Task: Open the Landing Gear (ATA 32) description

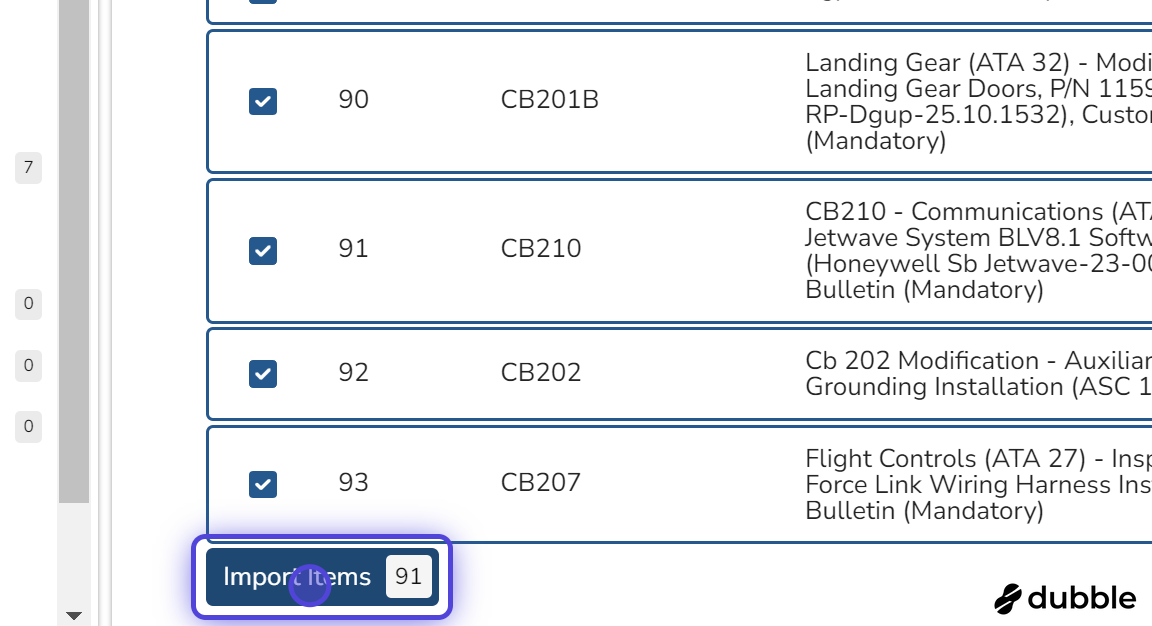Action: click(979, 101)
